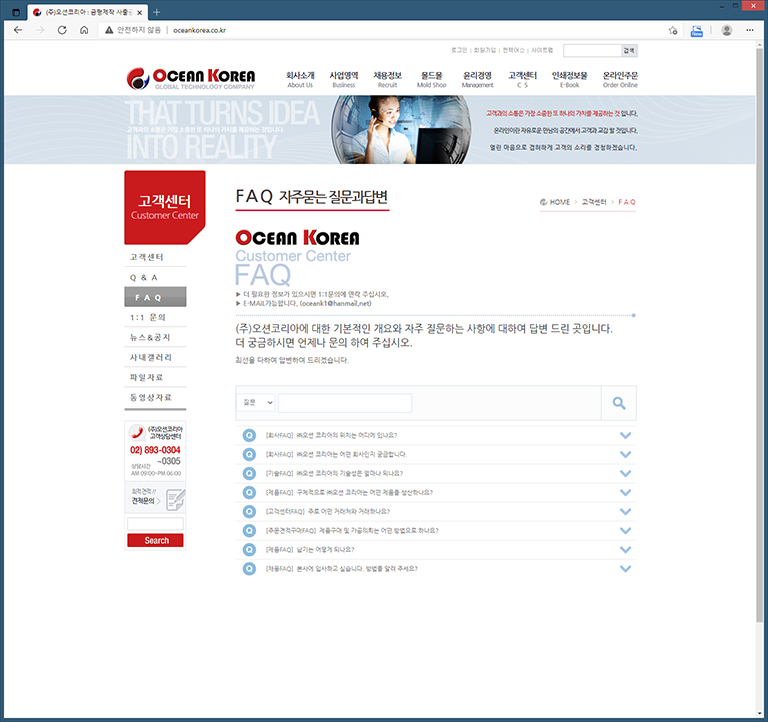The height and width of the screenshot is (722, 768).
Task: Expand the 기술FAQ question chevron
Action: [626, 473]
